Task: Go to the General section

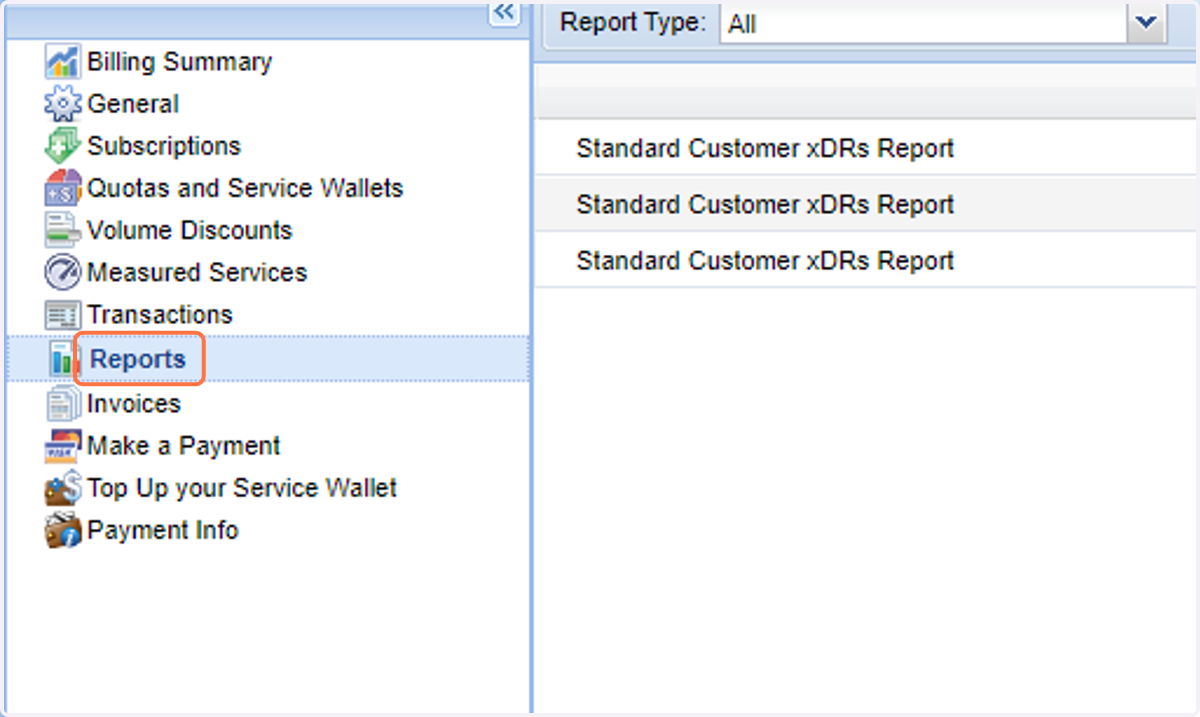Action: [x=133, y=104]
